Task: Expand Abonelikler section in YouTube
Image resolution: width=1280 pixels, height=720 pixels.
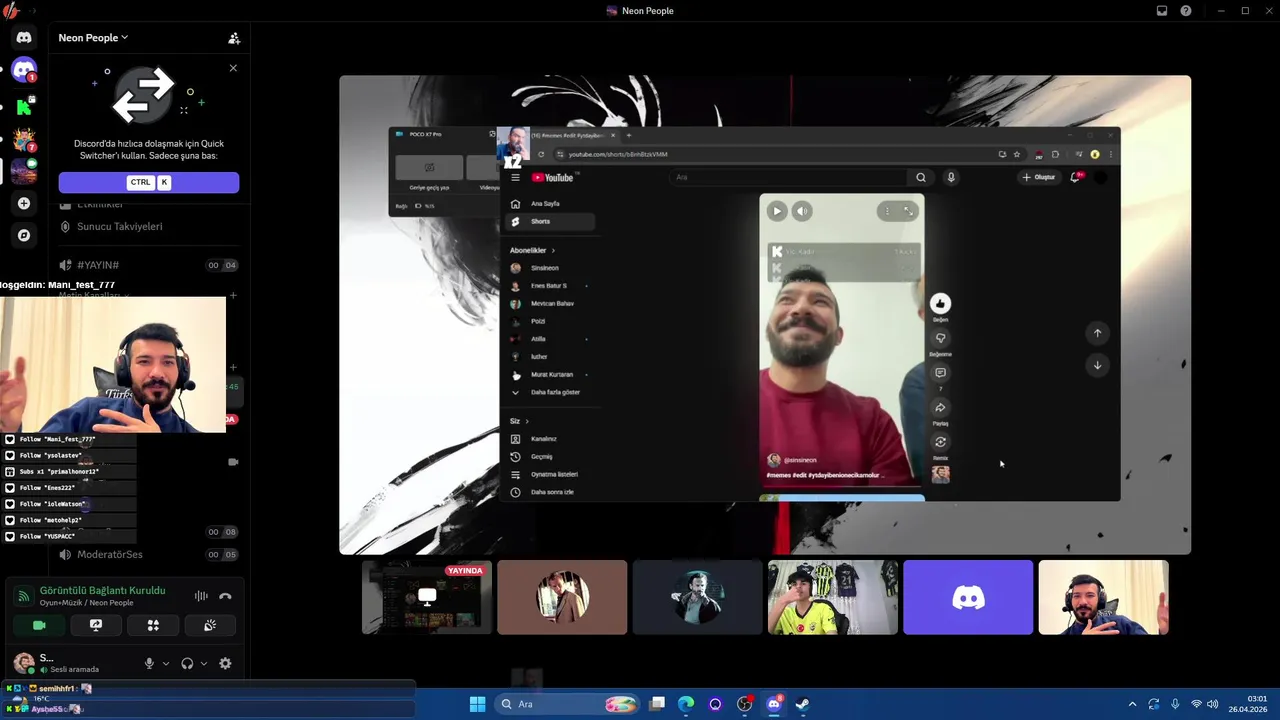Action: click(x=532, y=250)
